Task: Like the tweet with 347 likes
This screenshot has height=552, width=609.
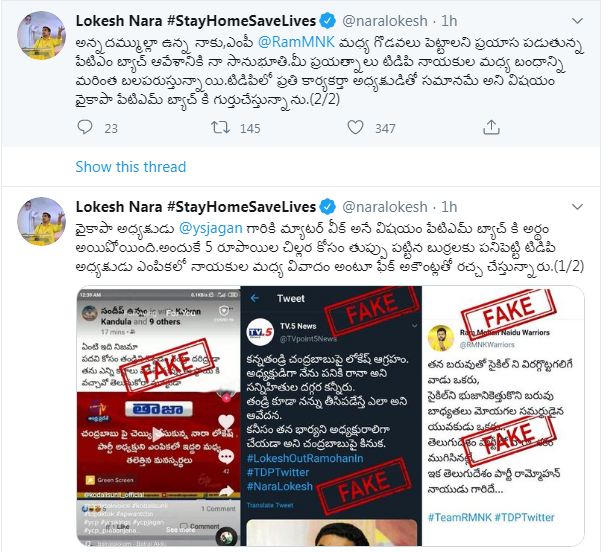Action: pos(355,127)
